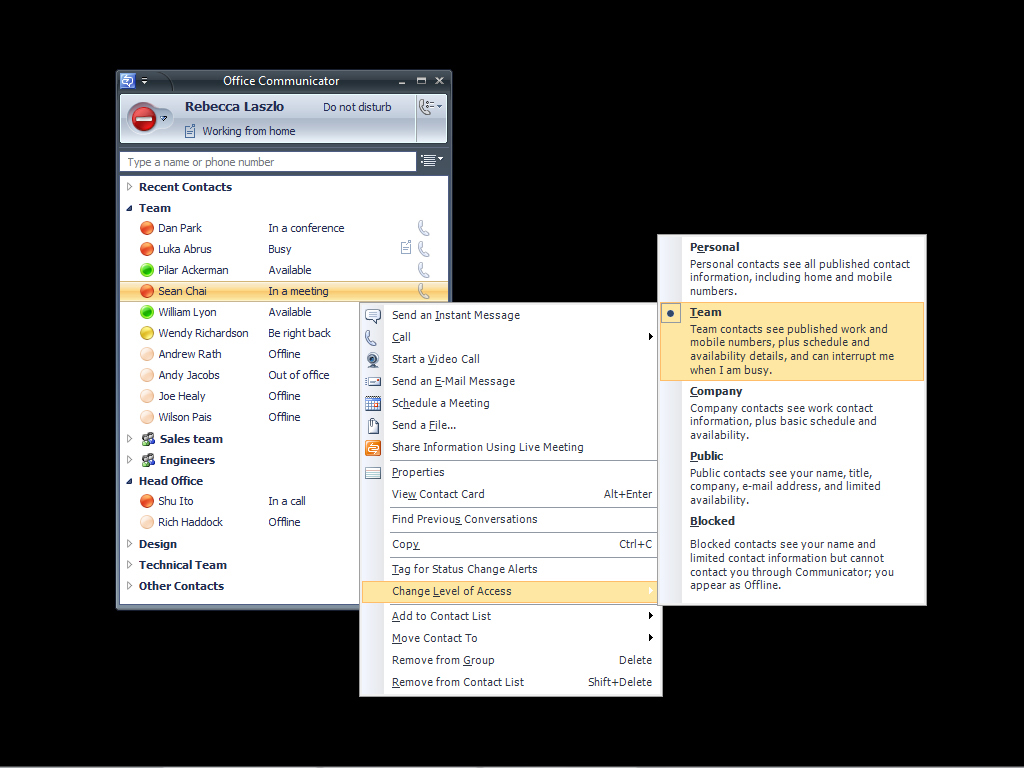Choose the Public access level

pyautogui.click(x=792, y=477)
